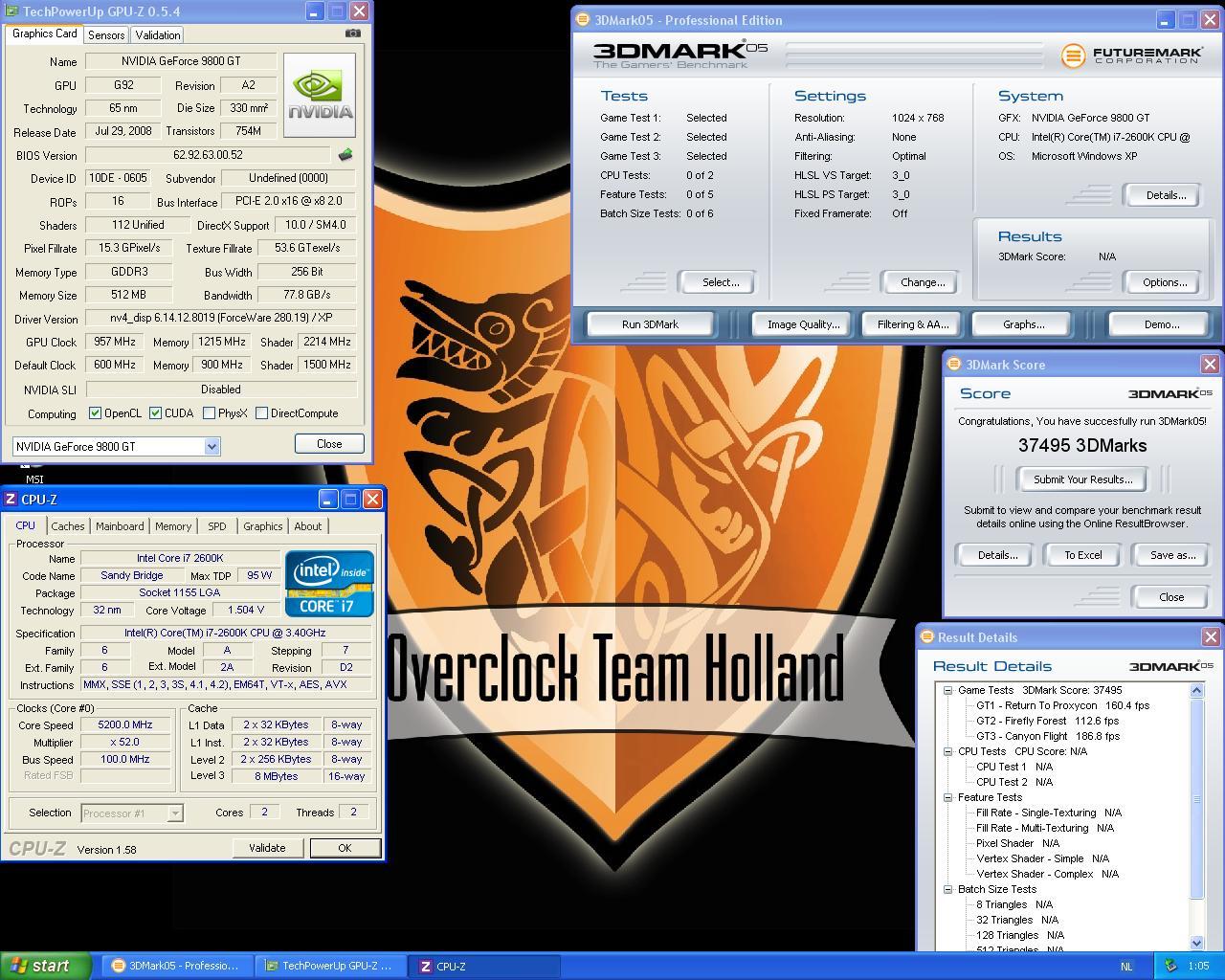This screenshot has width=1225, height=980.
Task: Select GT1 - Return To Proxycon row
Action: click(x=1062, y=705)
